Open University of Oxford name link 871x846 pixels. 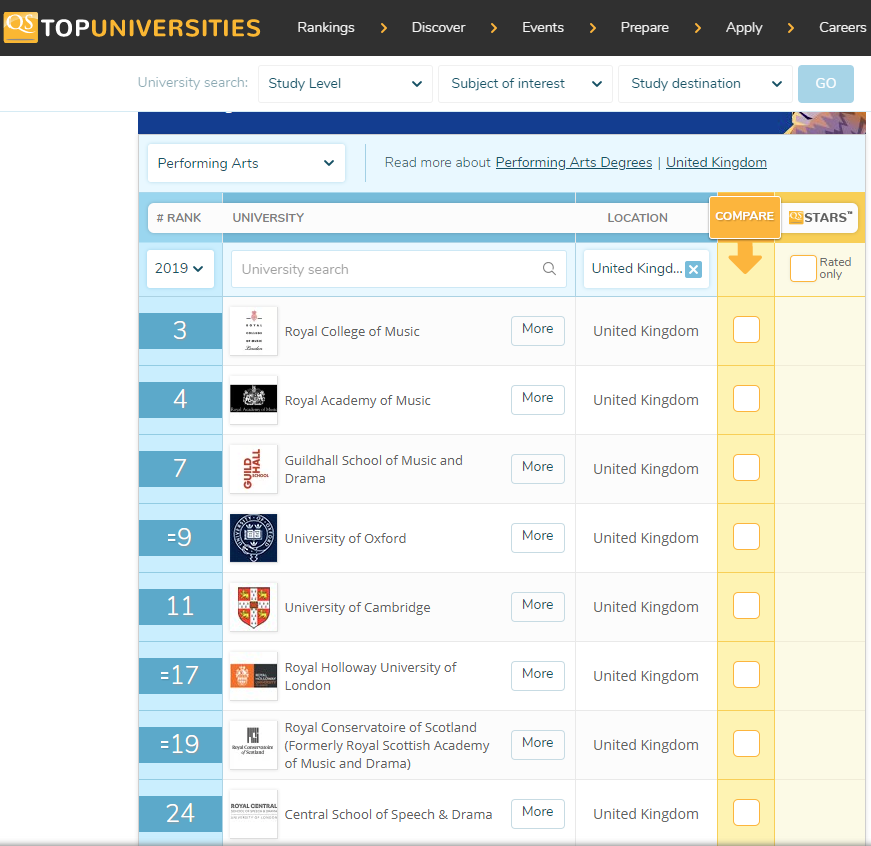point(345,538)
